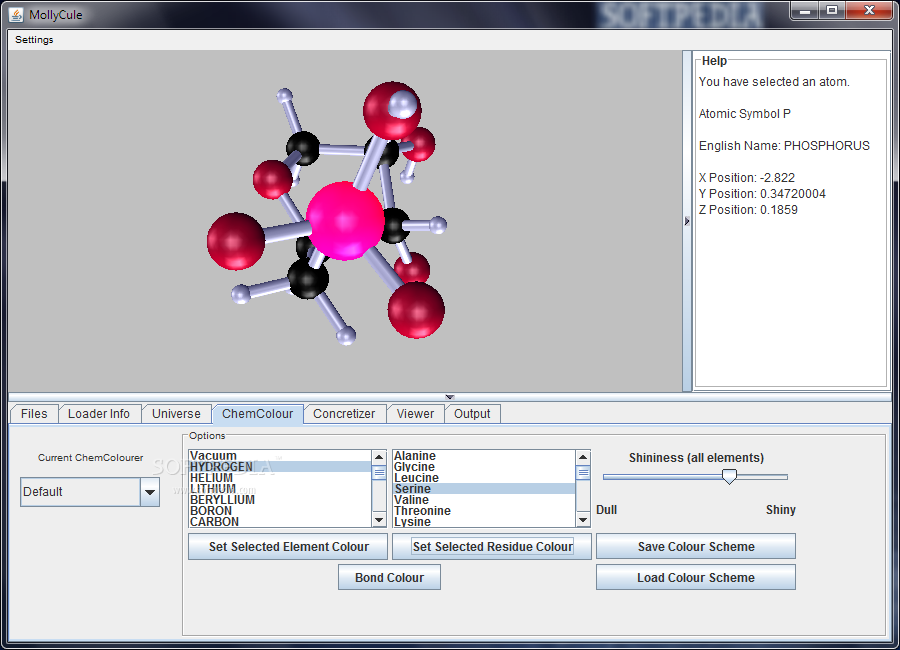Select Lysine in the residue list
900x650 pixels.
click(x=483, y=521)
